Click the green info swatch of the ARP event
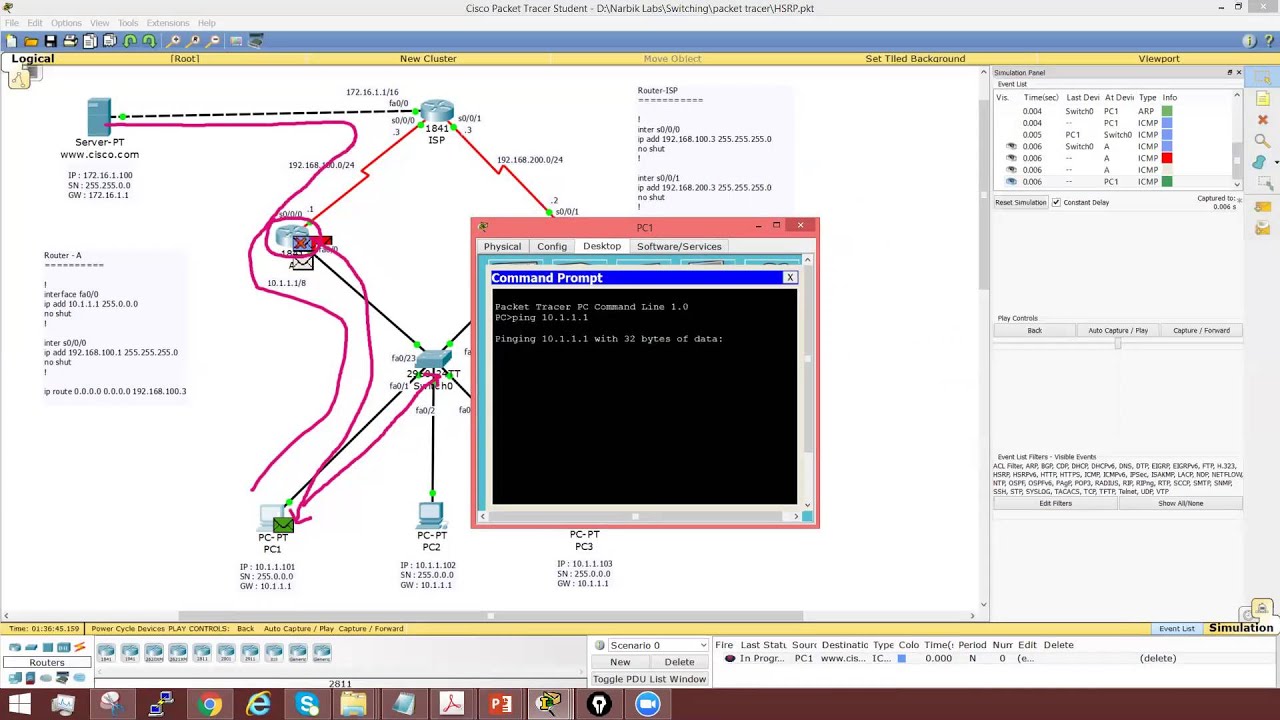 tap(1166, 111)
